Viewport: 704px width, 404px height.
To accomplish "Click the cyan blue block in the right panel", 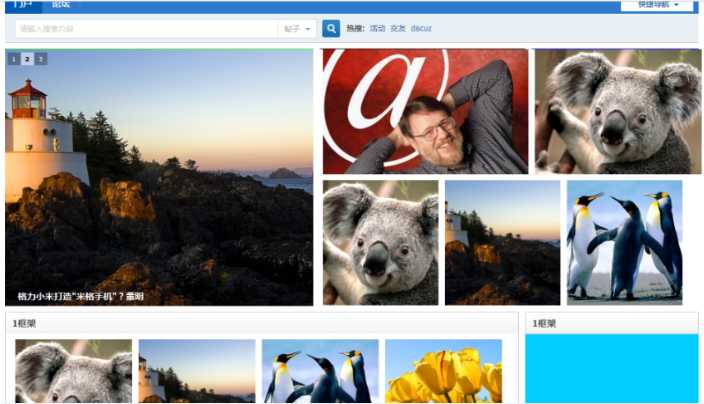I will 612,369.
